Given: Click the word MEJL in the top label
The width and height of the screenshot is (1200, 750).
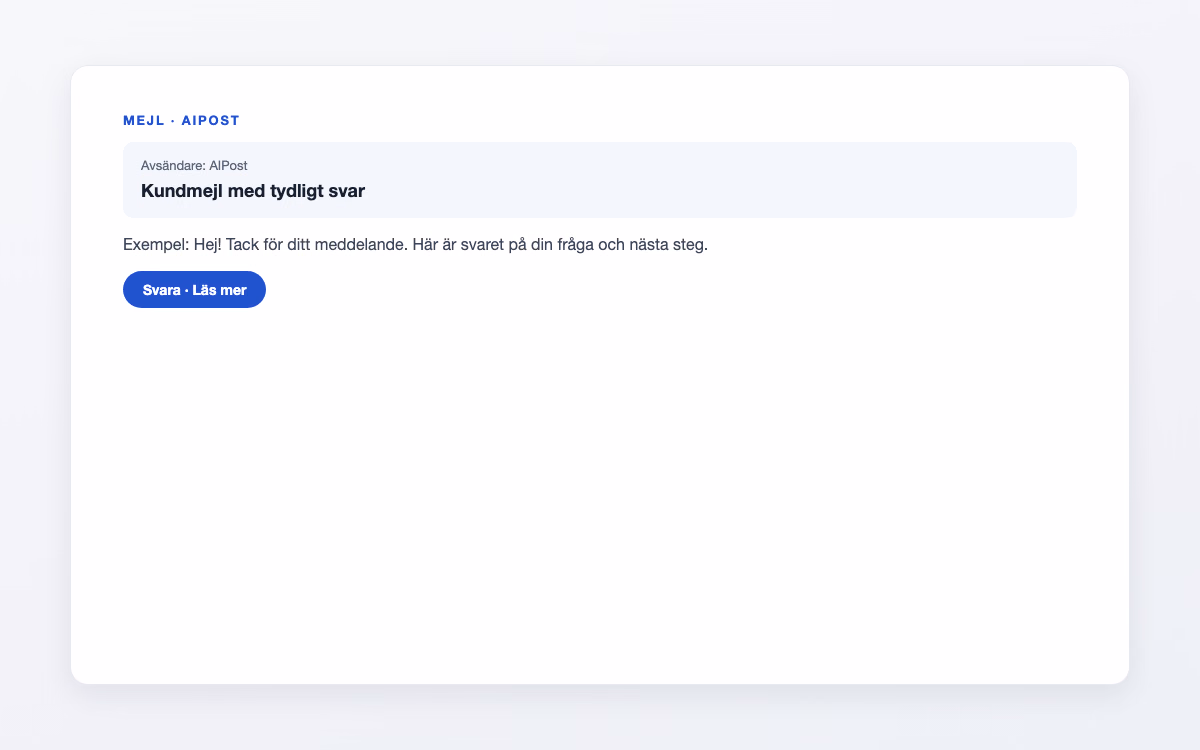Looking at the screenshot, I should (143, 120).
